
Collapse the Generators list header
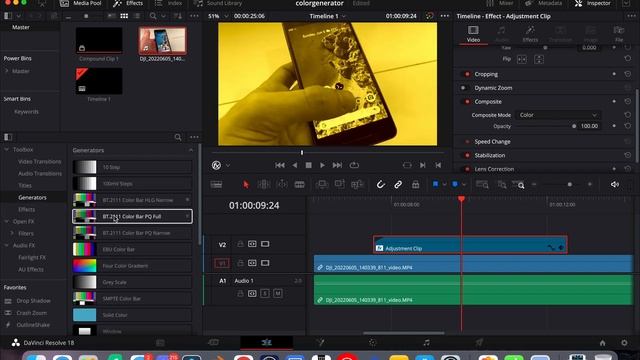(x=191, y=150)
